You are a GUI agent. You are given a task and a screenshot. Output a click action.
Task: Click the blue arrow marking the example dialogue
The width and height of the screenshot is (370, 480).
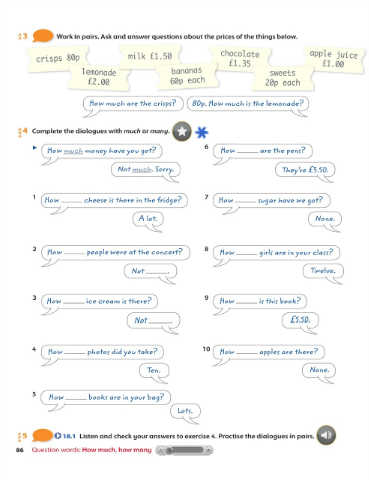tap(35, 147)
